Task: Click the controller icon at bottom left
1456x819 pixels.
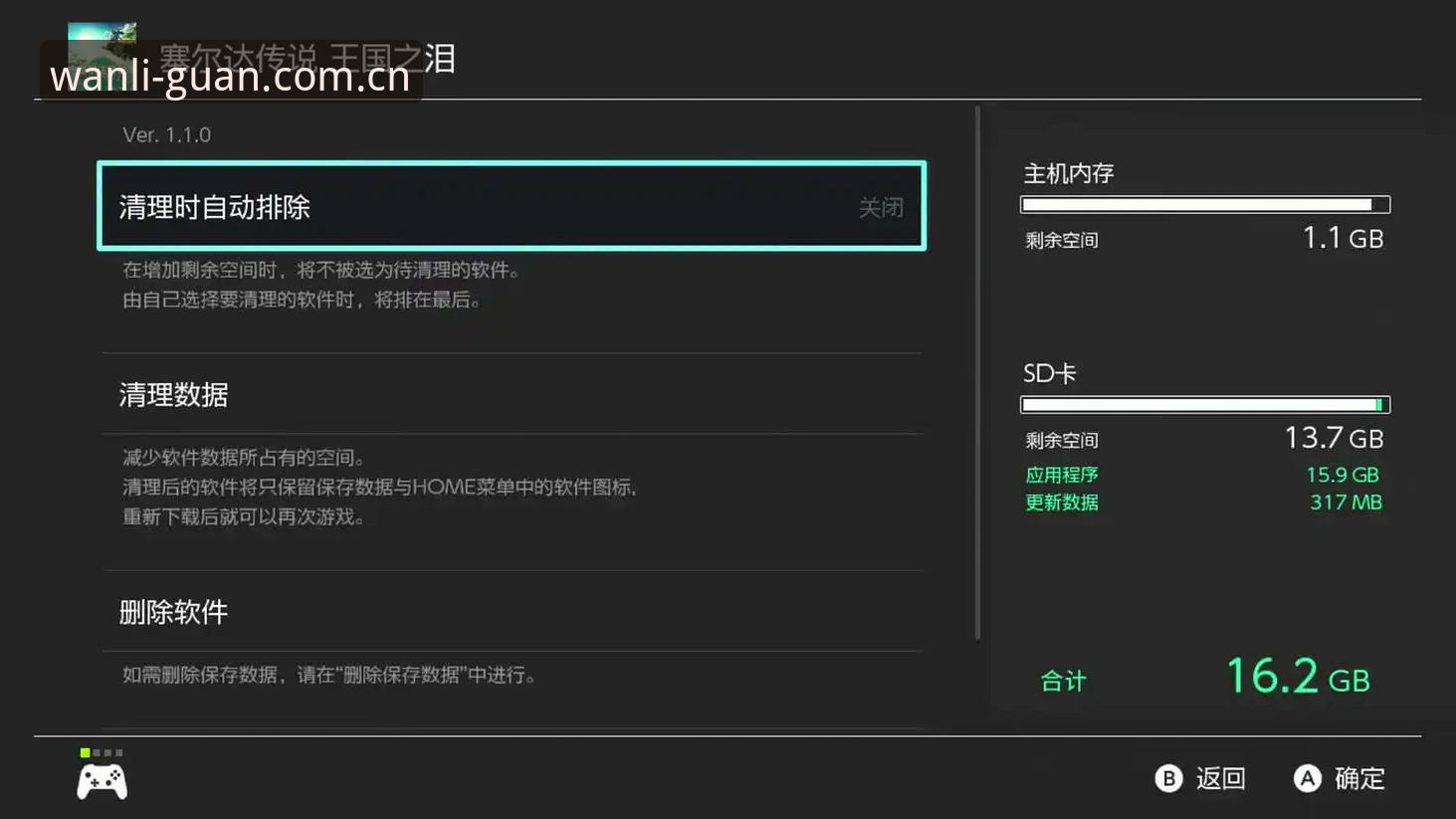Action: (x=103, y=782)
